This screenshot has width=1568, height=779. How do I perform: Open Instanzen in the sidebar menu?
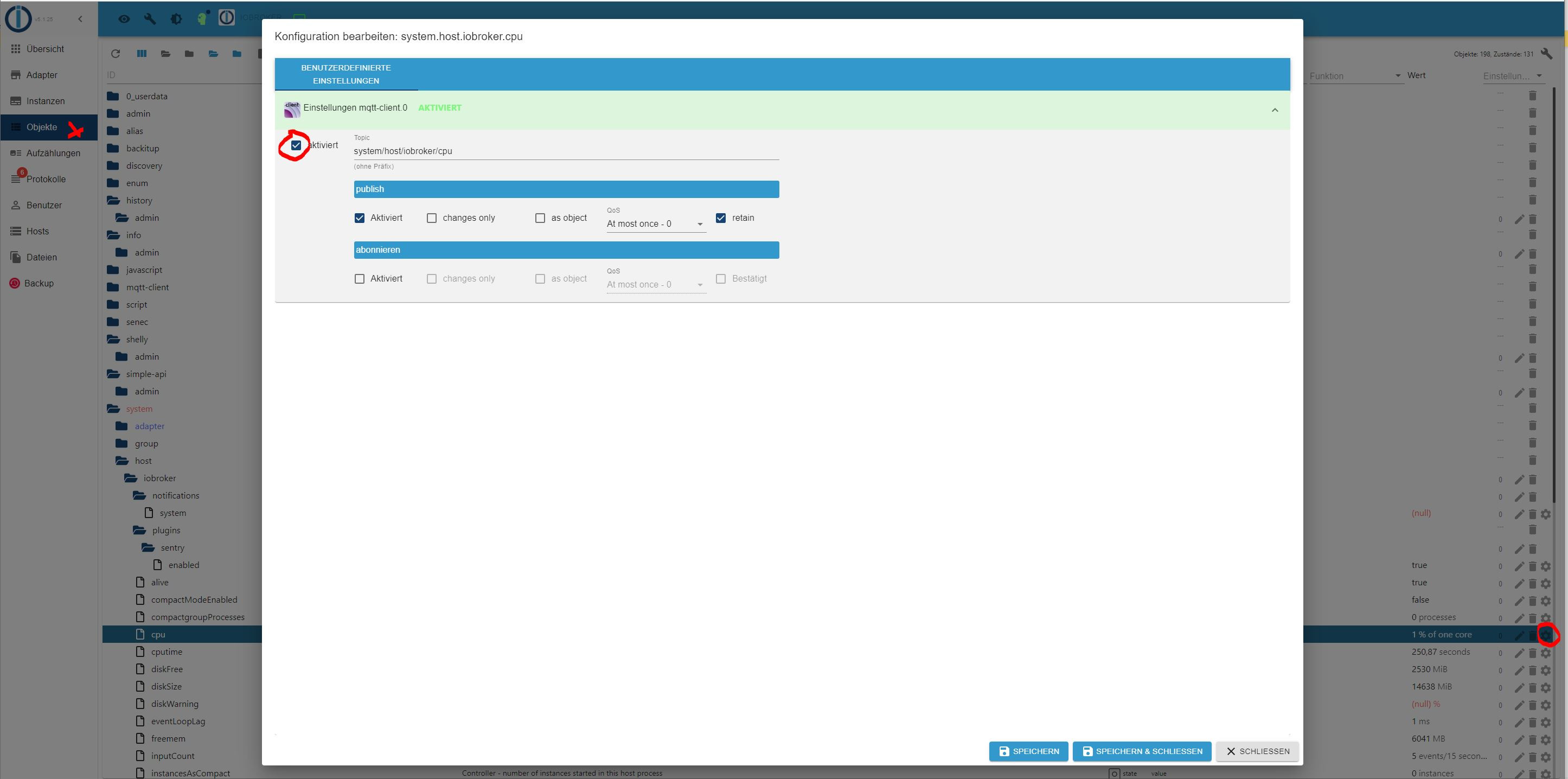coord(46,101)
